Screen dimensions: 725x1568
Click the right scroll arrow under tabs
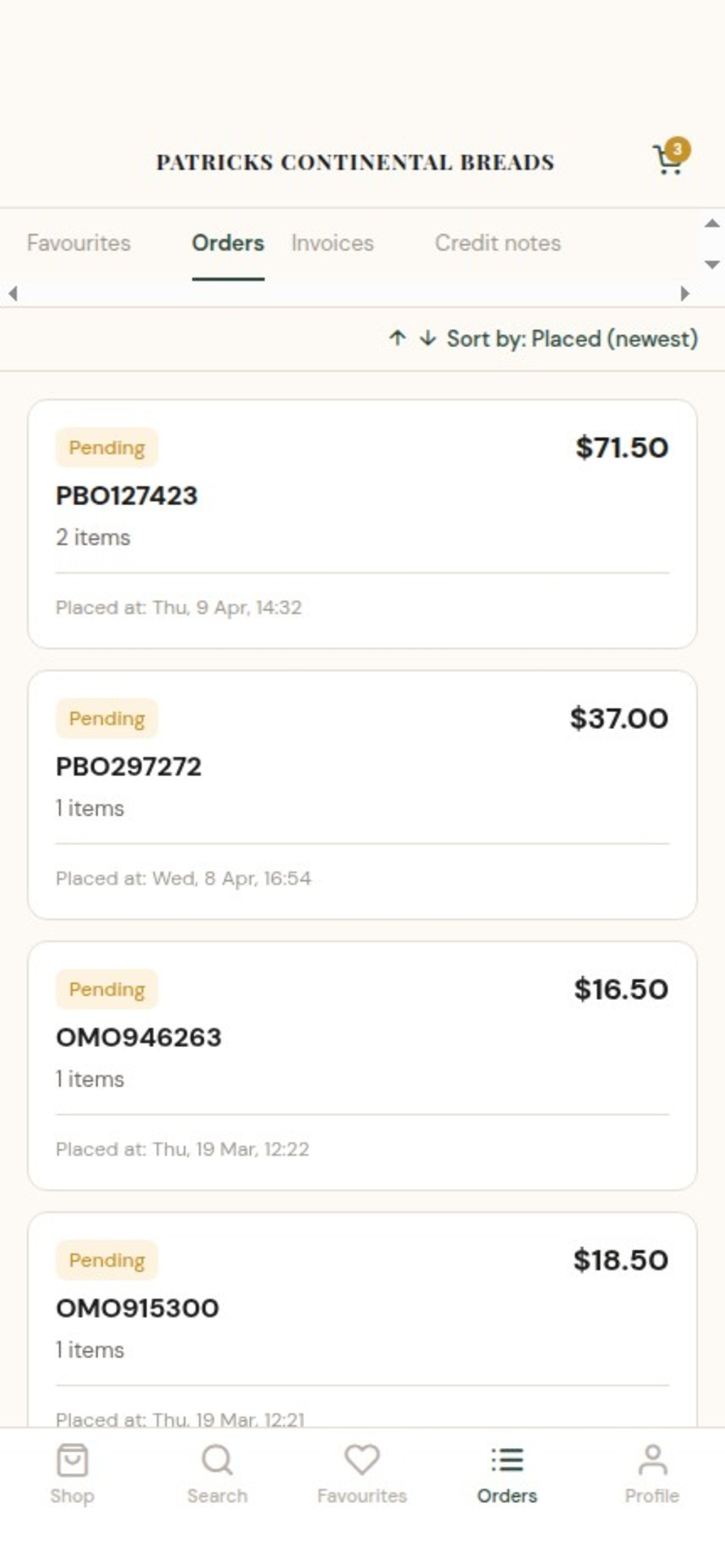coord(685,294)
